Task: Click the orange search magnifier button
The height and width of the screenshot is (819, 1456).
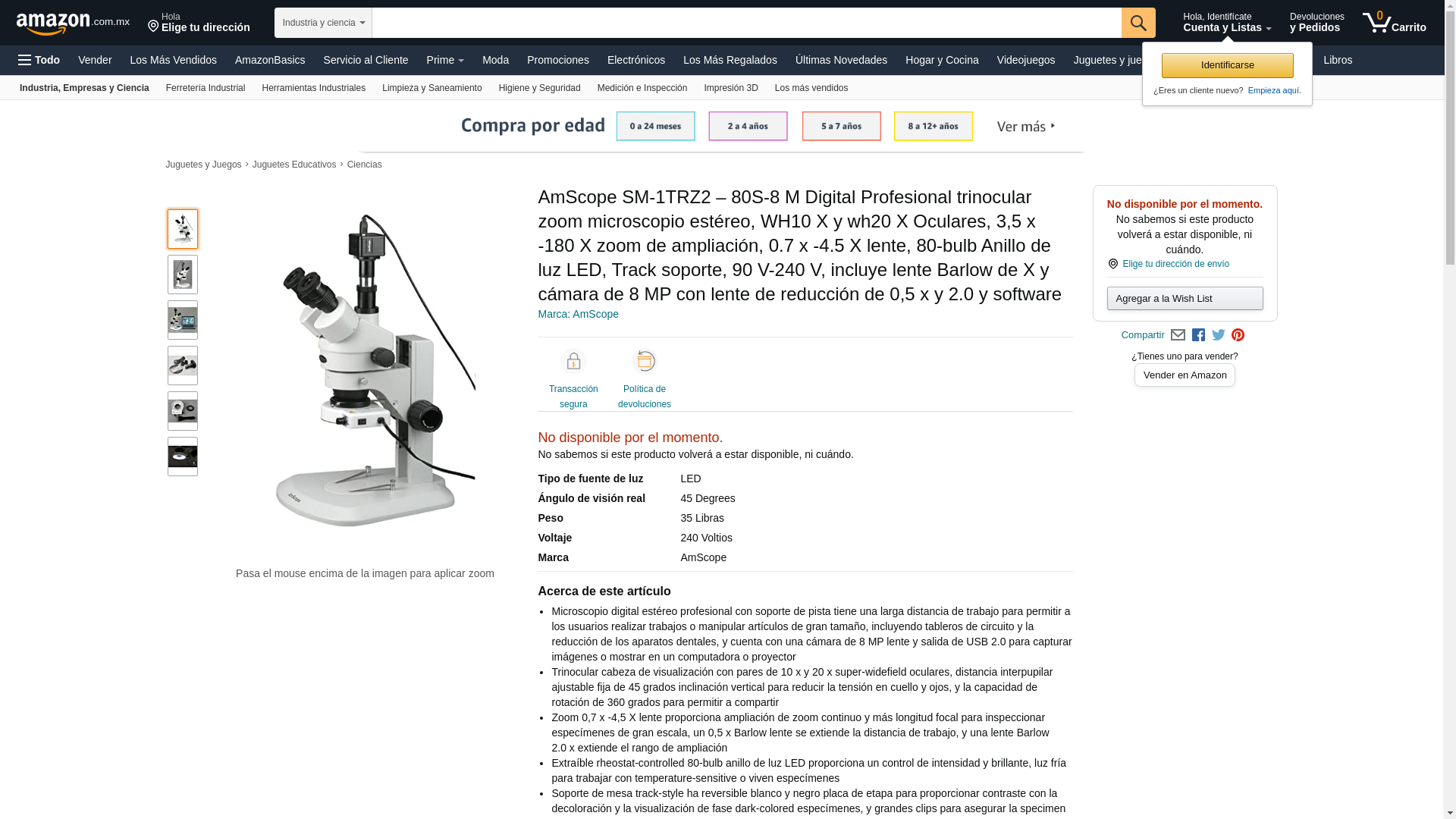Action: (x=1137, y=23)
